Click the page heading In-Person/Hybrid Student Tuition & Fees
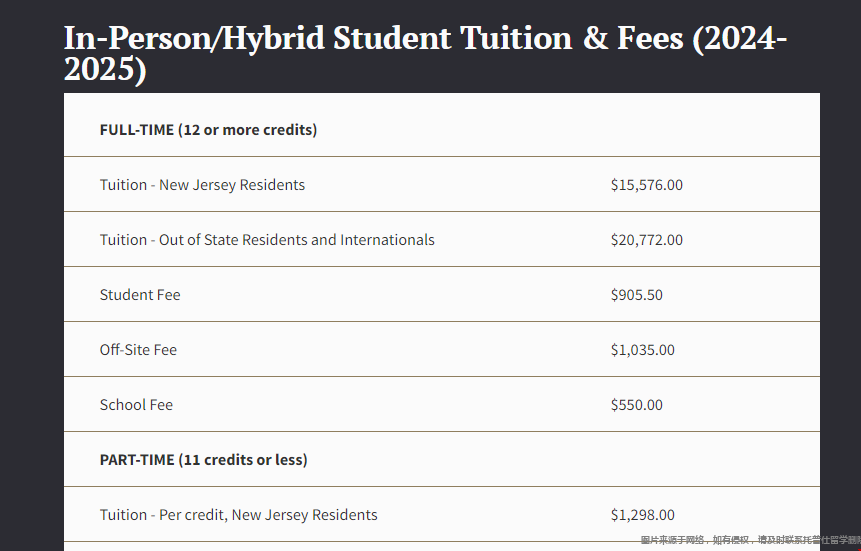 pyautogui.click(x=426, y=53)
